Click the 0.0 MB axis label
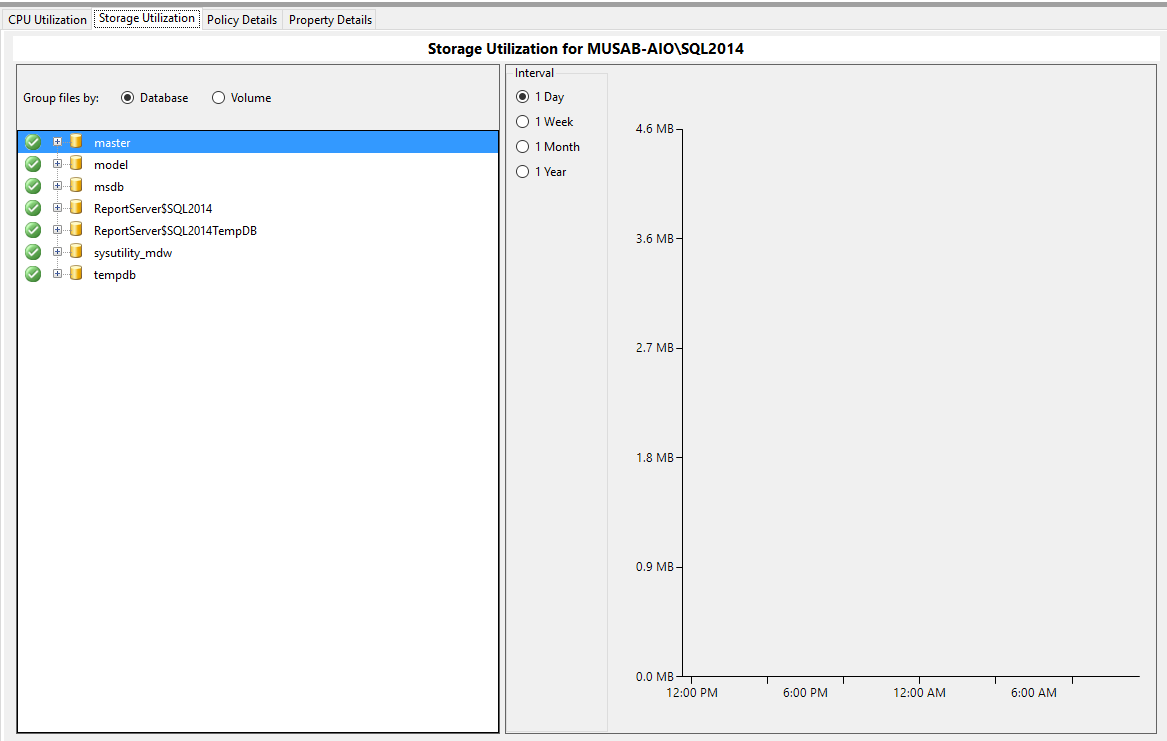The height and width of the screenshot is (741, 1167). [654, 676]
